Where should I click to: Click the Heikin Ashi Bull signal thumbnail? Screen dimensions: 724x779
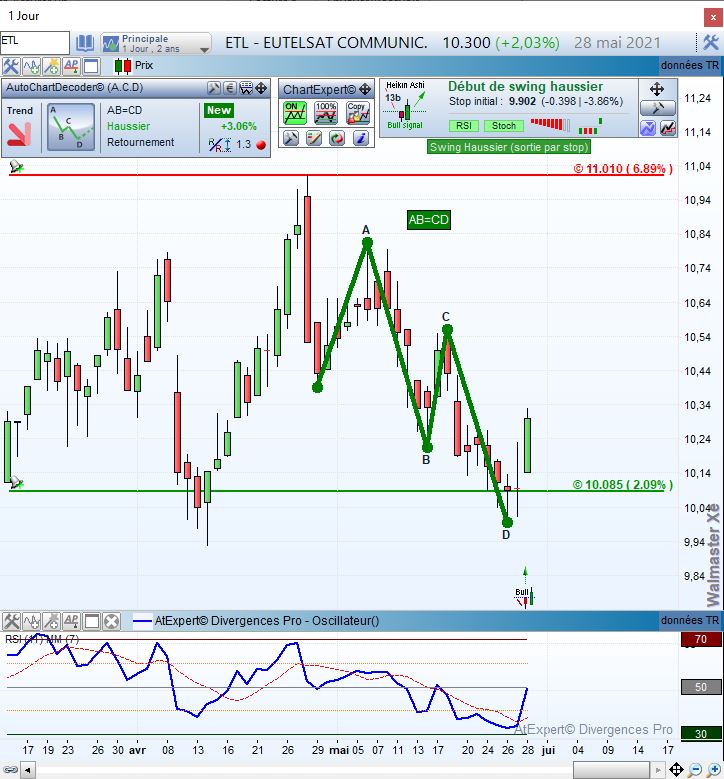[x=405, y=106]
